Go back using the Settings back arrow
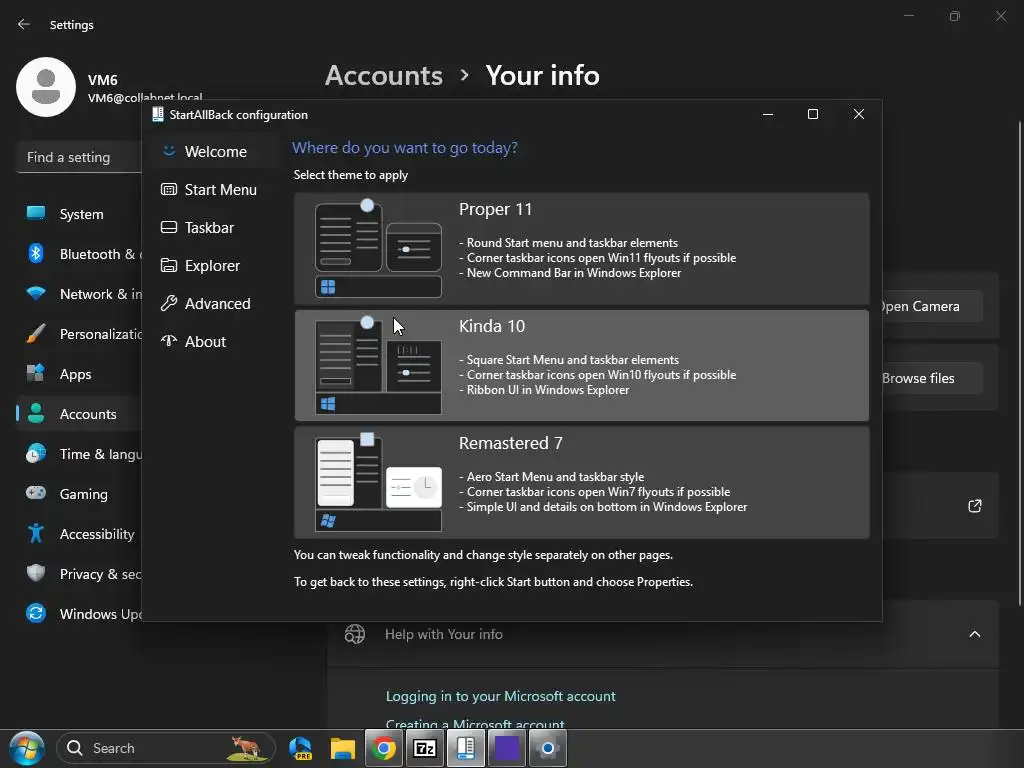The width and height of the screenshot is (1024, 768). pyautogui.click(x=24, y=24)
